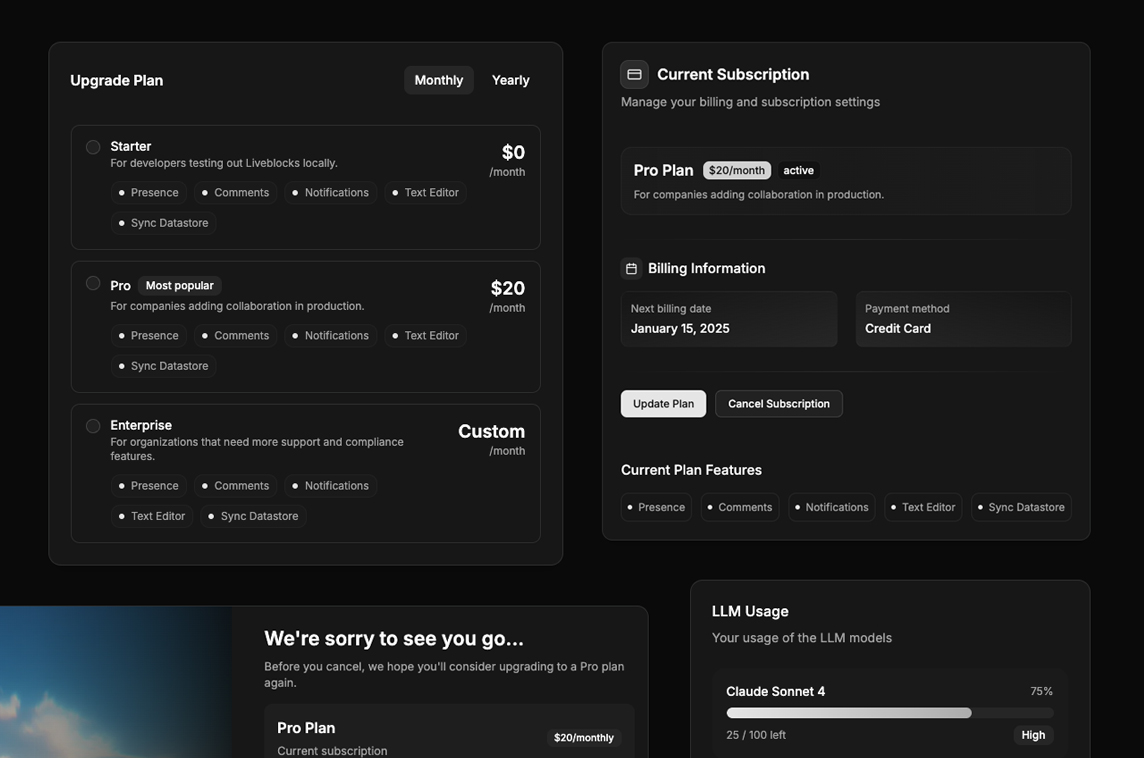Select the Pro plan radio button

(x=93, y=284)
